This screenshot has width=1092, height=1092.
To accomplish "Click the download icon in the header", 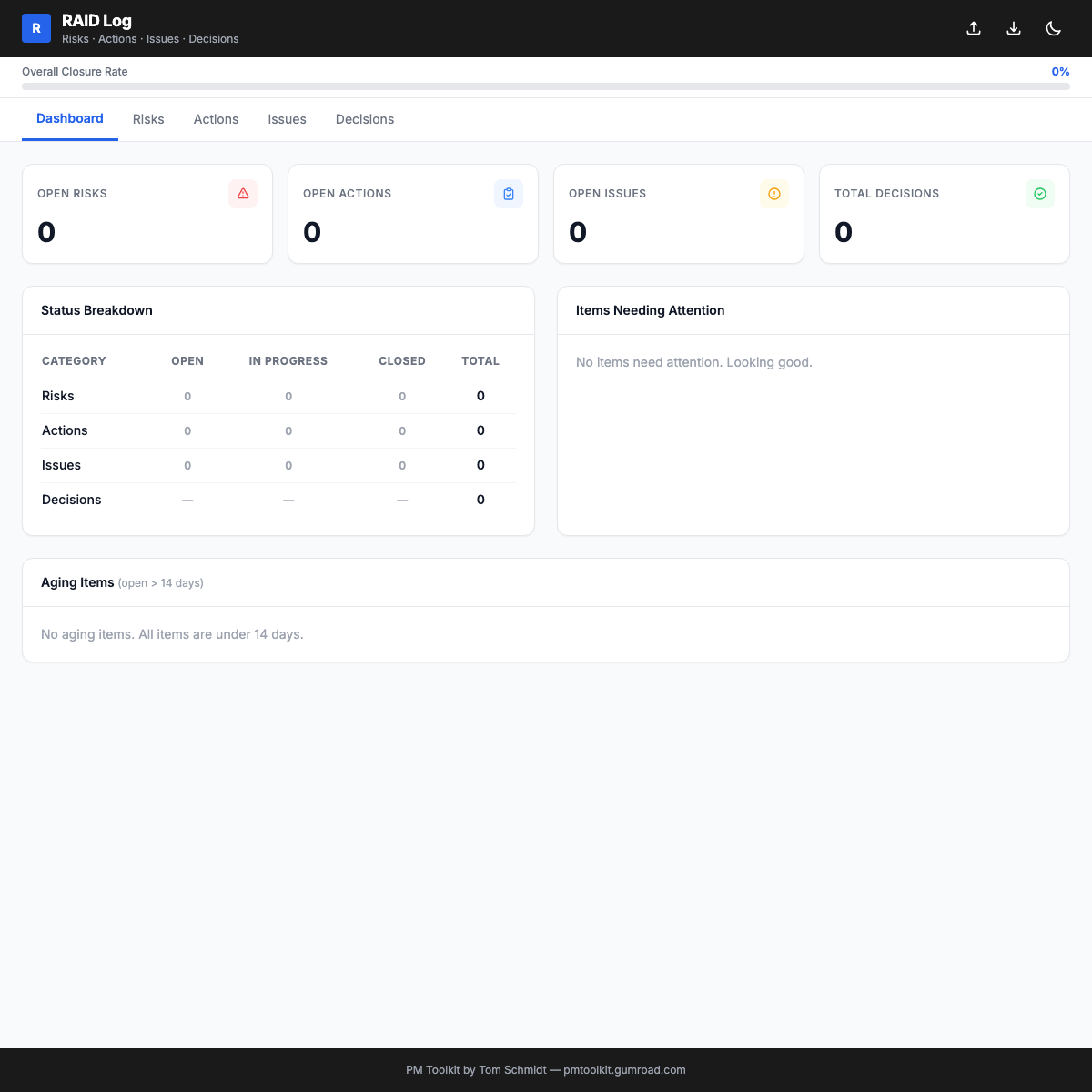I will pyautogui.click(x=1014, y=28).
